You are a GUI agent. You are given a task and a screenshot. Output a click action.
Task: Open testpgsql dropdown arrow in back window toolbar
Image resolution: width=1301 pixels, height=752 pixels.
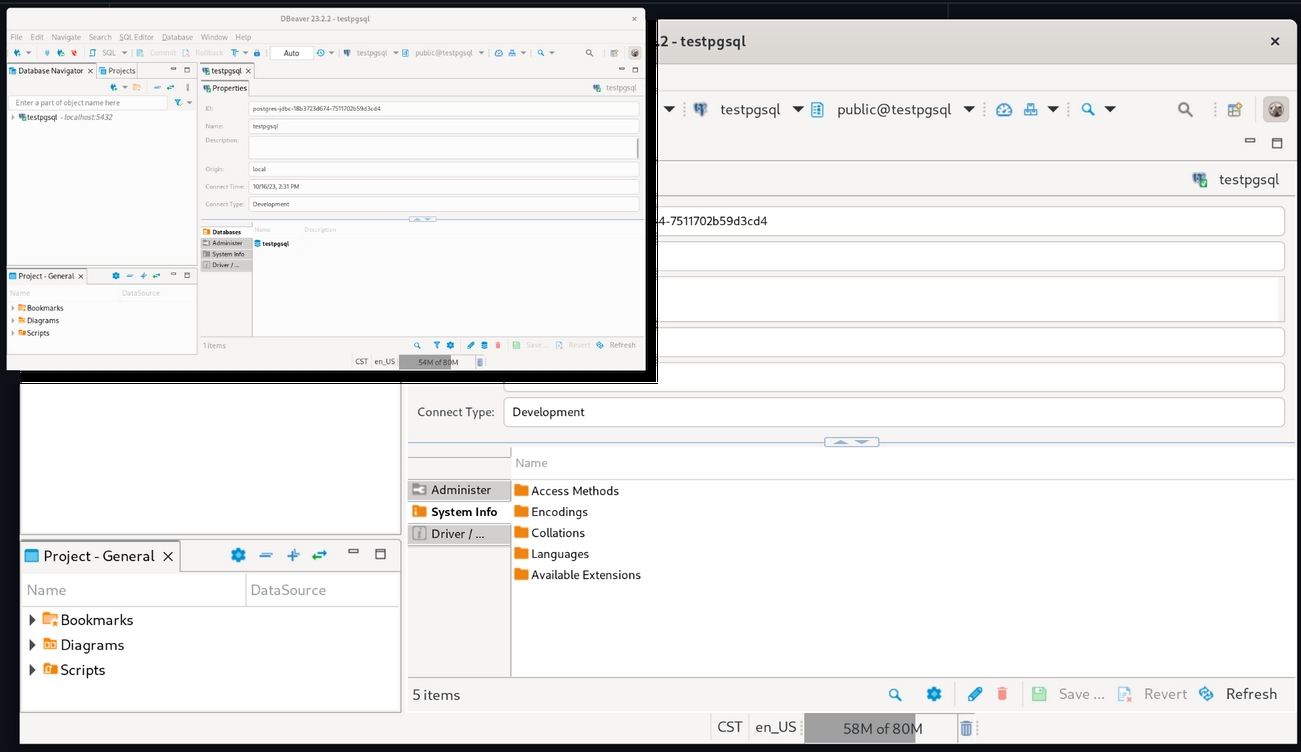tap(798, 110)
